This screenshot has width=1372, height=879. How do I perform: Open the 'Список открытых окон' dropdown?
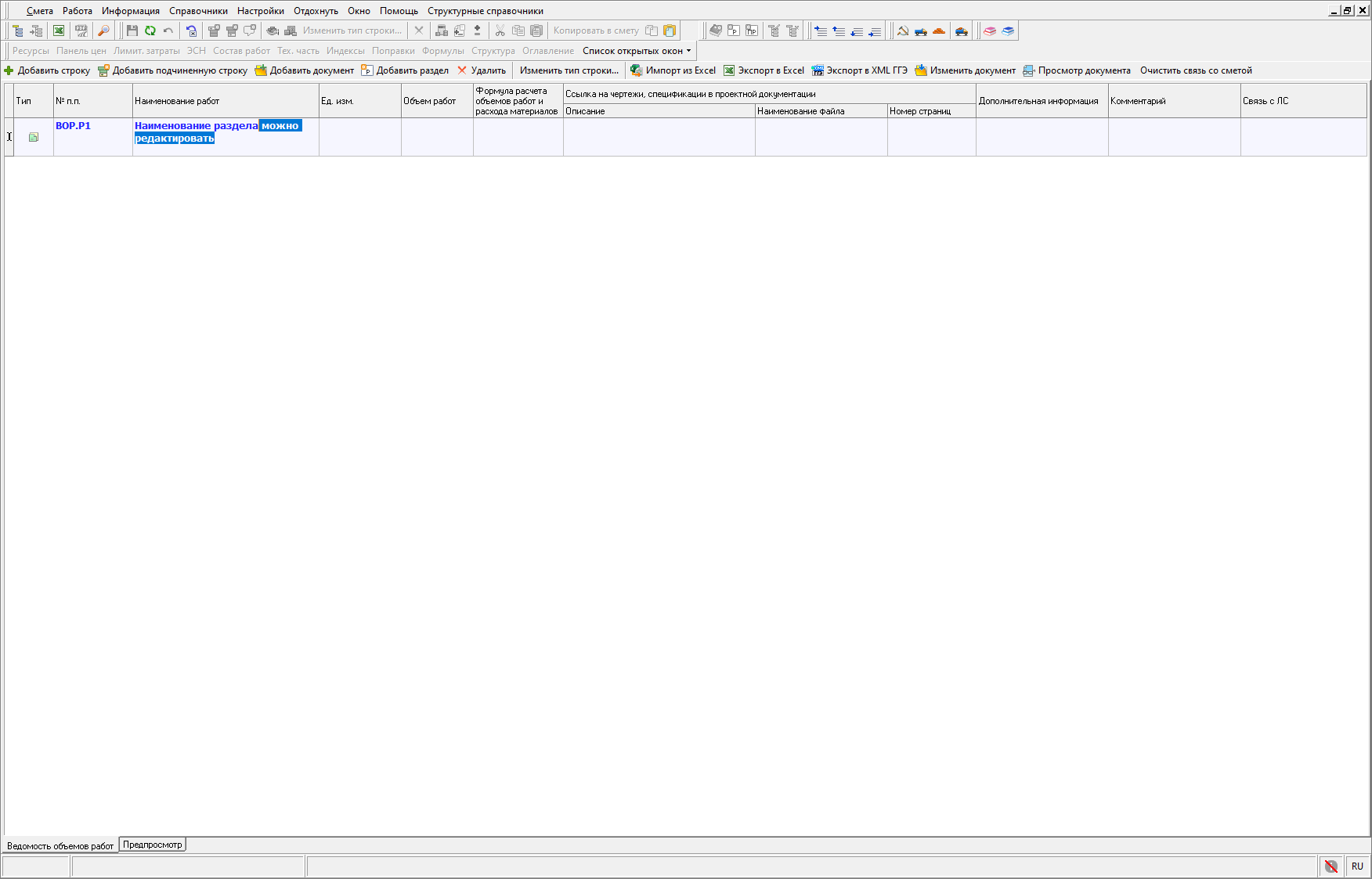[637, 51]
